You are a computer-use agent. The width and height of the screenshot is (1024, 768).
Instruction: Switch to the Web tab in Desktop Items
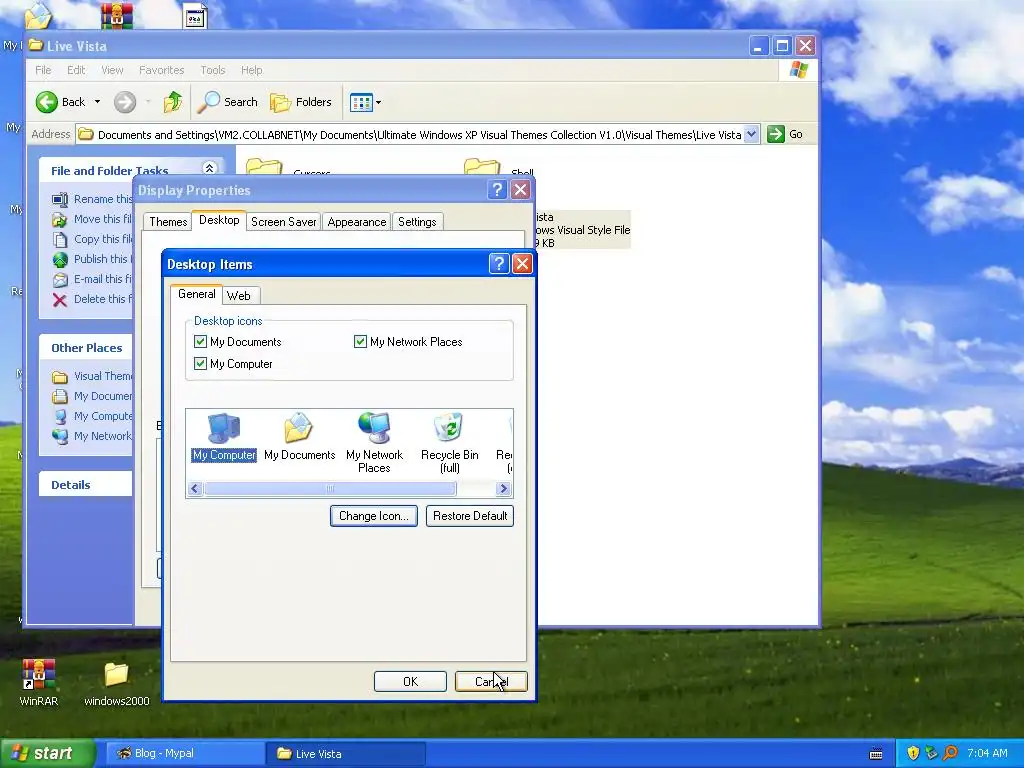tap(238, 296)
